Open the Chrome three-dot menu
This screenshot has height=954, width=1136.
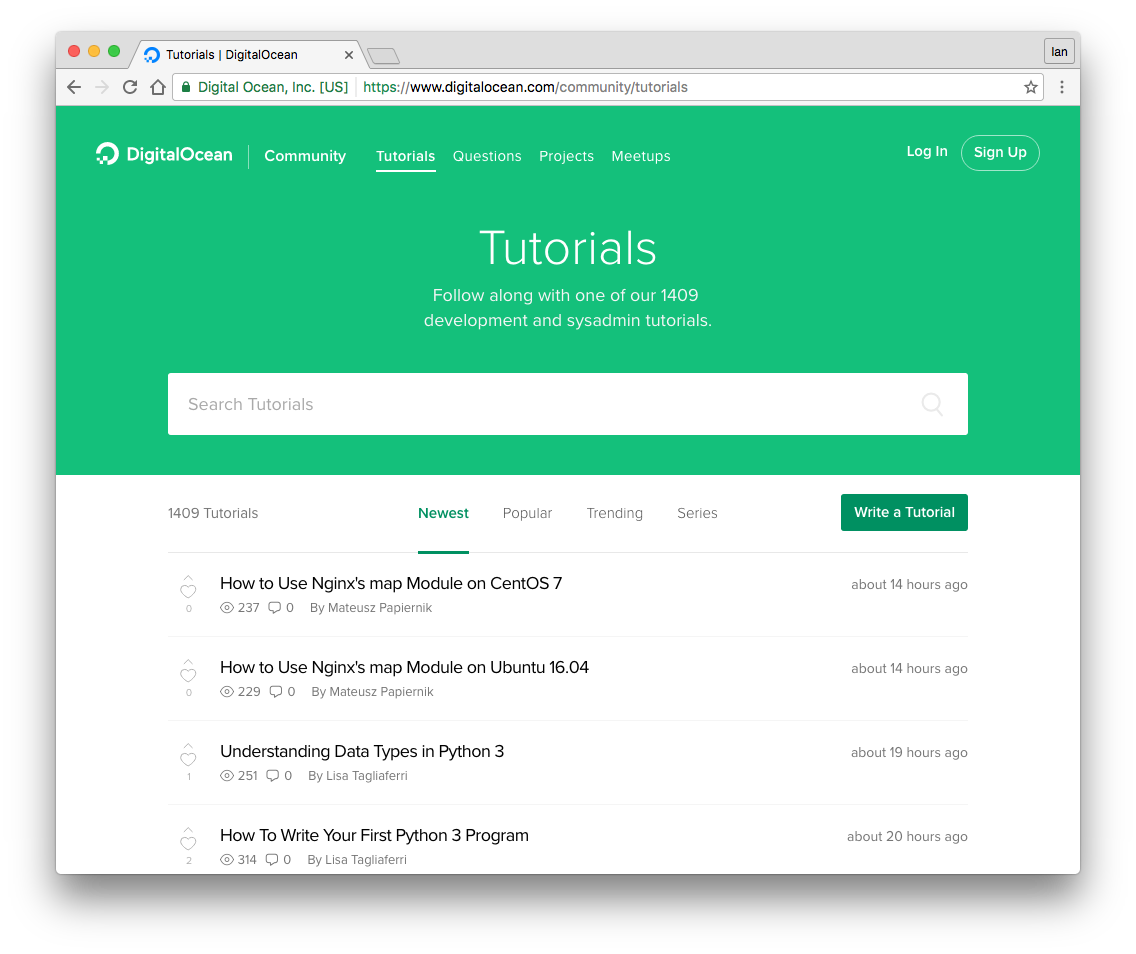1062,87
